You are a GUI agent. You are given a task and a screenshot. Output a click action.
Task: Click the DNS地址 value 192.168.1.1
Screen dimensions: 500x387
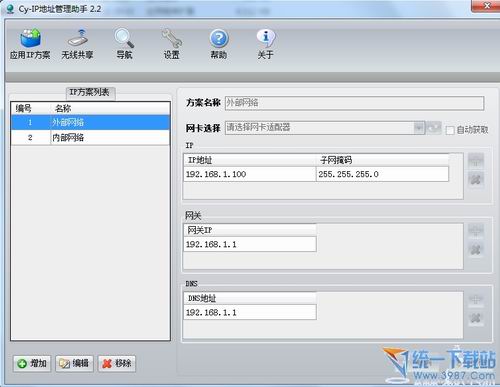click(250, 312)
